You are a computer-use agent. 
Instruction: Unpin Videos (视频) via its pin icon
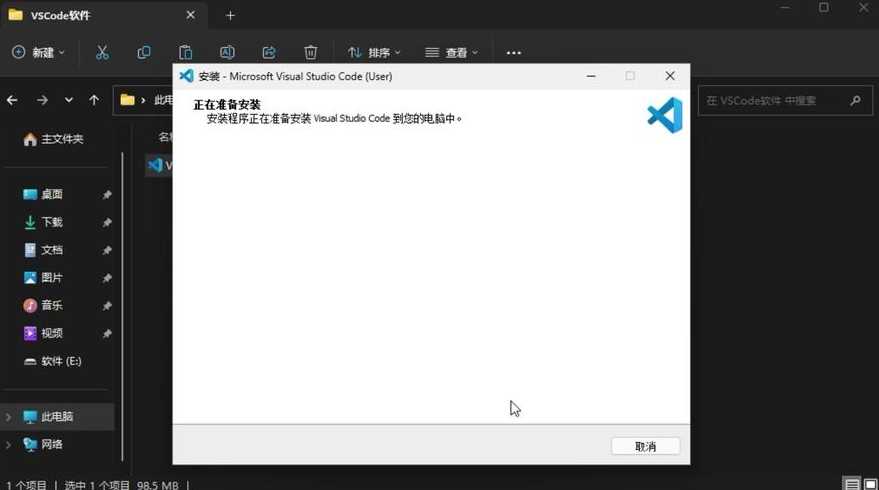click(x=107, y=334)
